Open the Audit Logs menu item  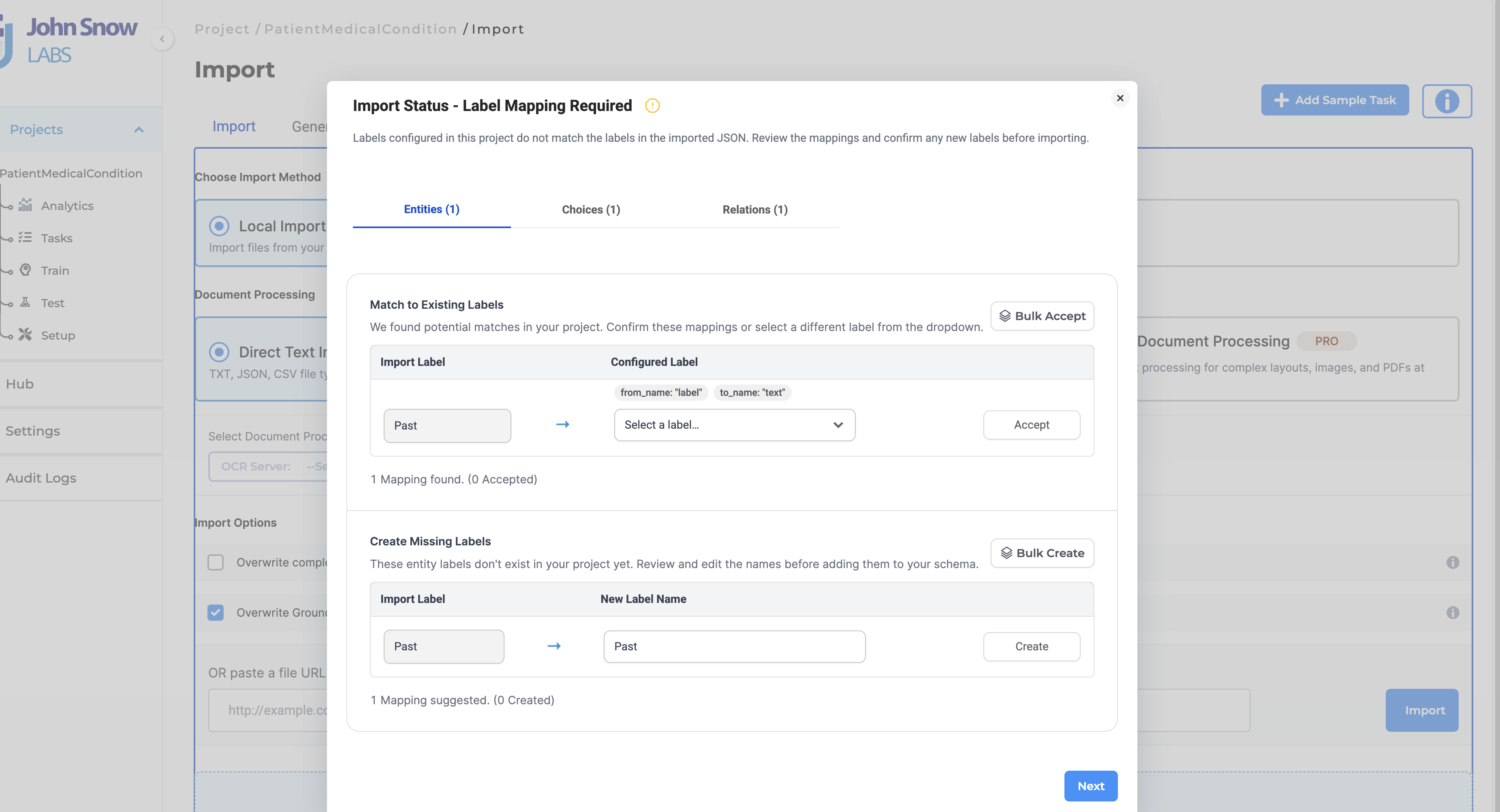click(x=41, y=478)
